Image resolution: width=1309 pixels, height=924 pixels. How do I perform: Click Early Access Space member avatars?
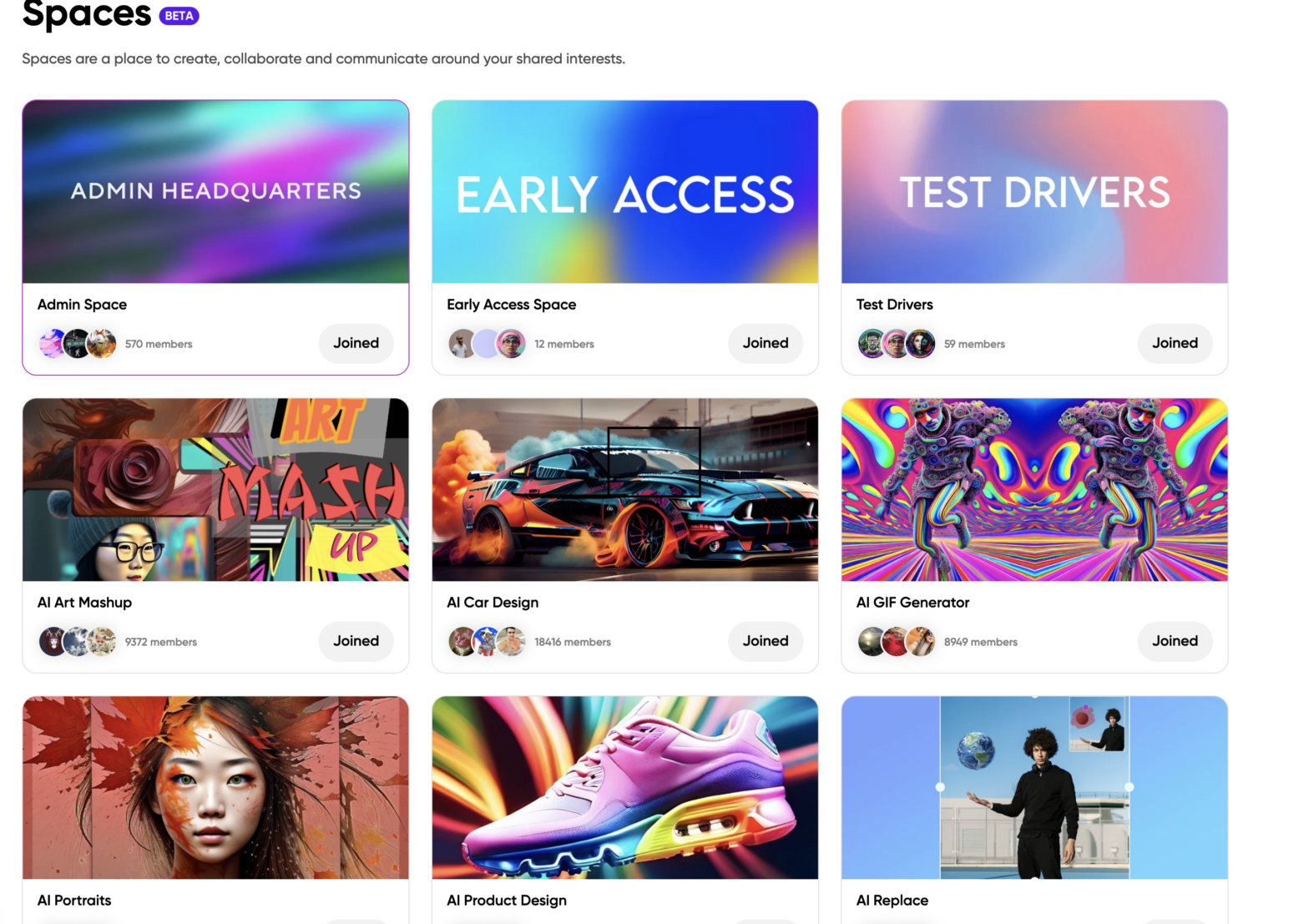(x=487, y=343)
